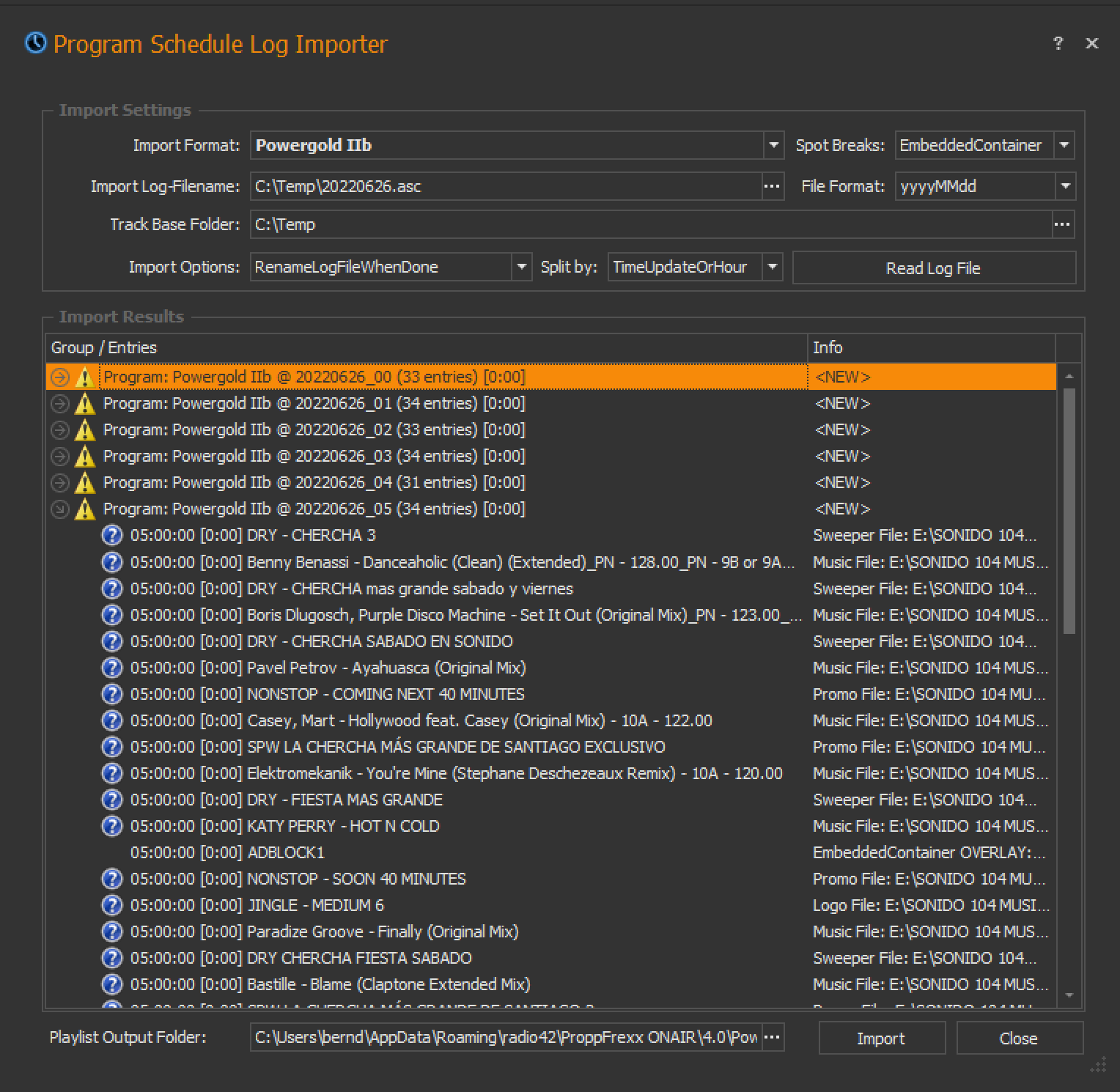
Task: Collapse the 20220626_05 program group
Action: (60, 509)
